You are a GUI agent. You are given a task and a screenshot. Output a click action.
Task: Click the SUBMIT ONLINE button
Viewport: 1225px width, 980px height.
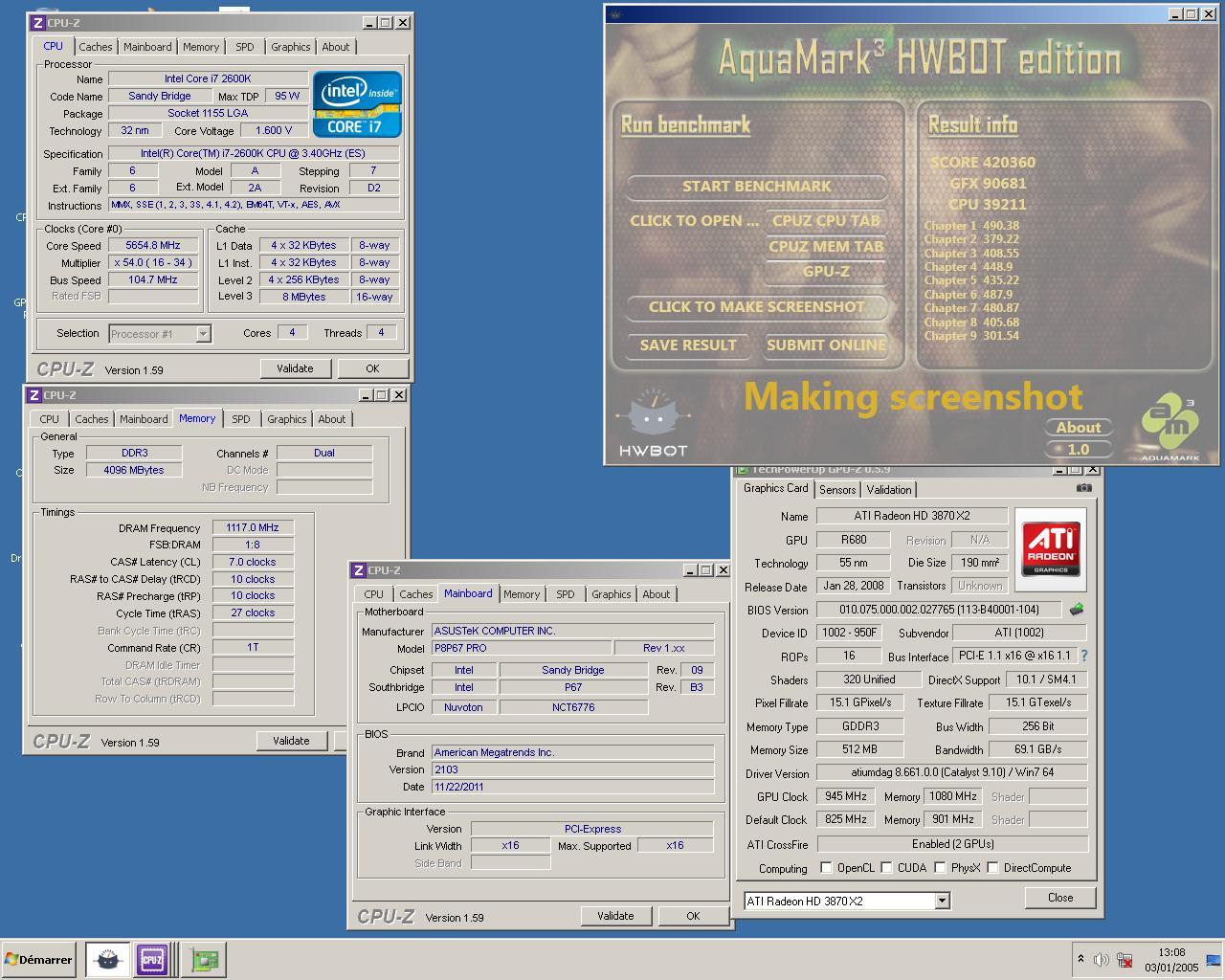826,345
